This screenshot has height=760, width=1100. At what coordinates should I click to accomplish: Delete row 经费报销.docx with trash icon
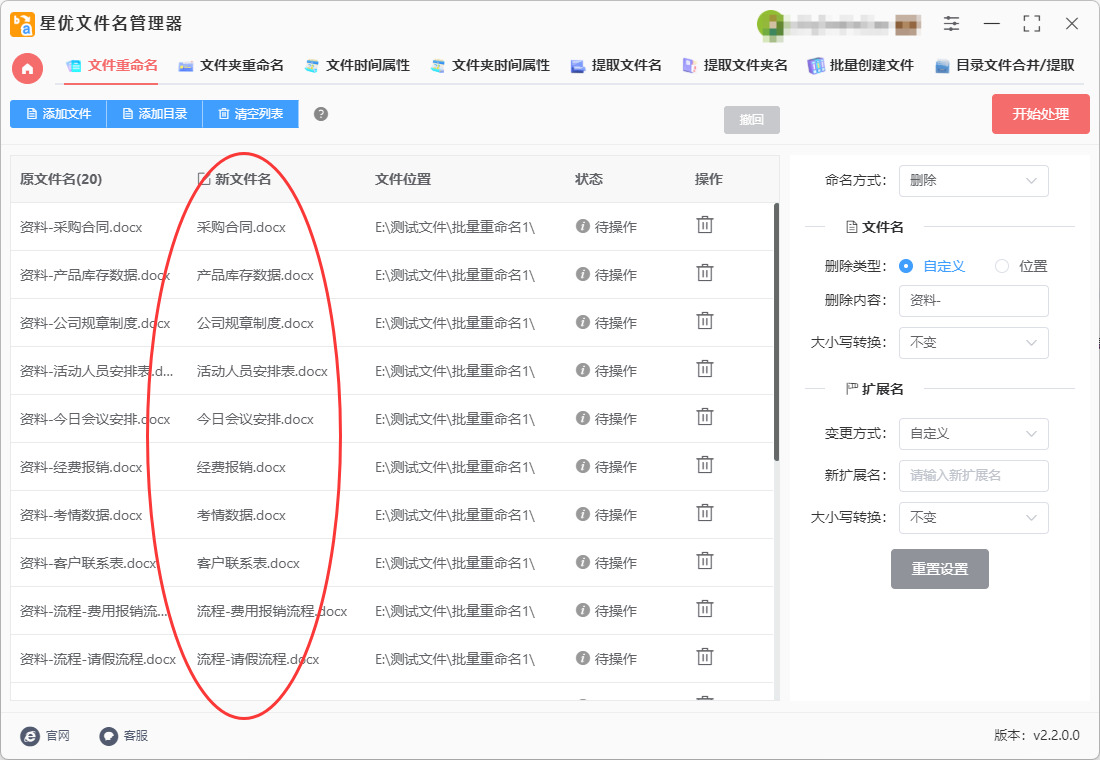[x=704, y=465]
